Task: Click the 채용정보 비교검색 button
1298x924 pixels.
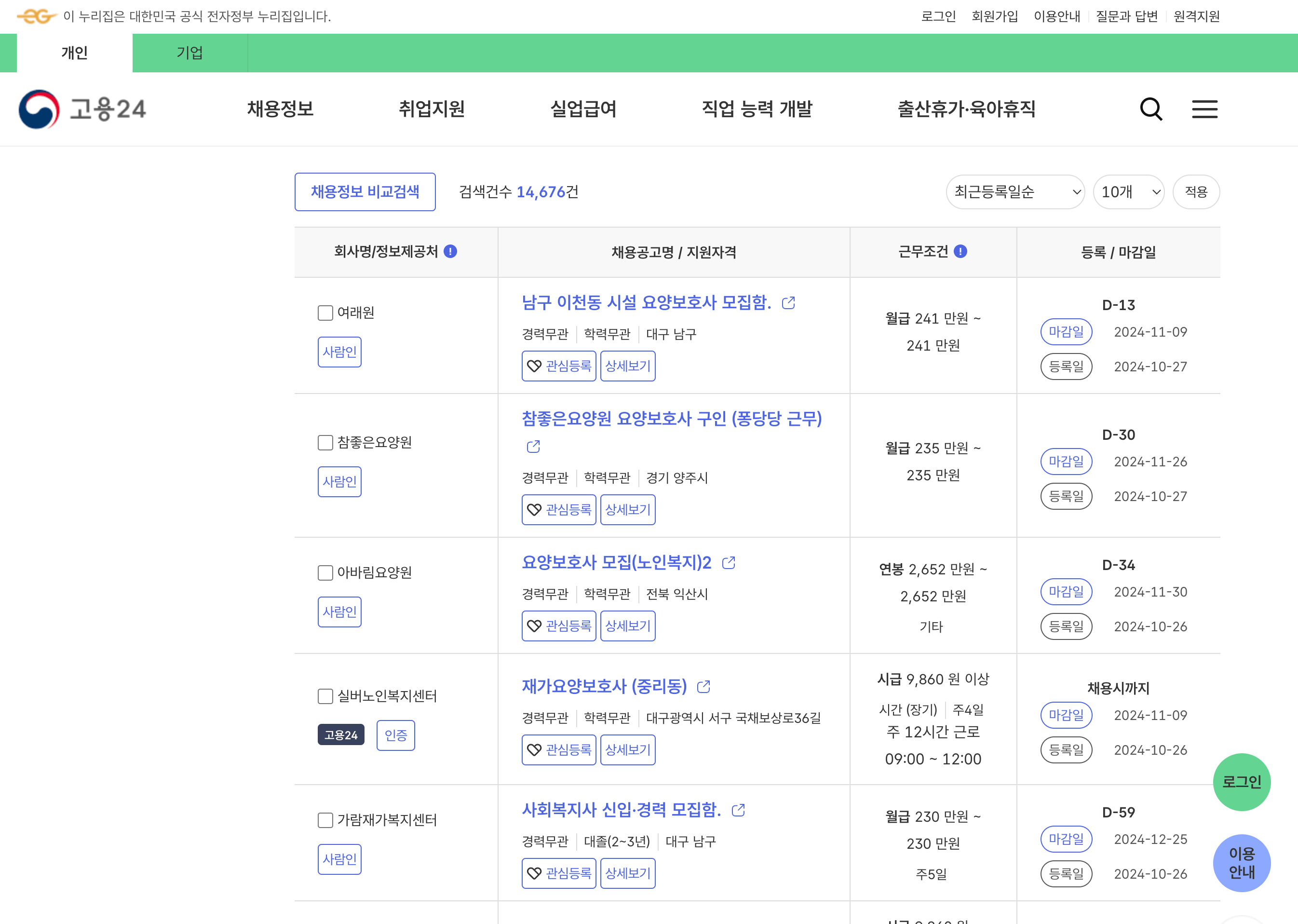Action: point(365,192)
